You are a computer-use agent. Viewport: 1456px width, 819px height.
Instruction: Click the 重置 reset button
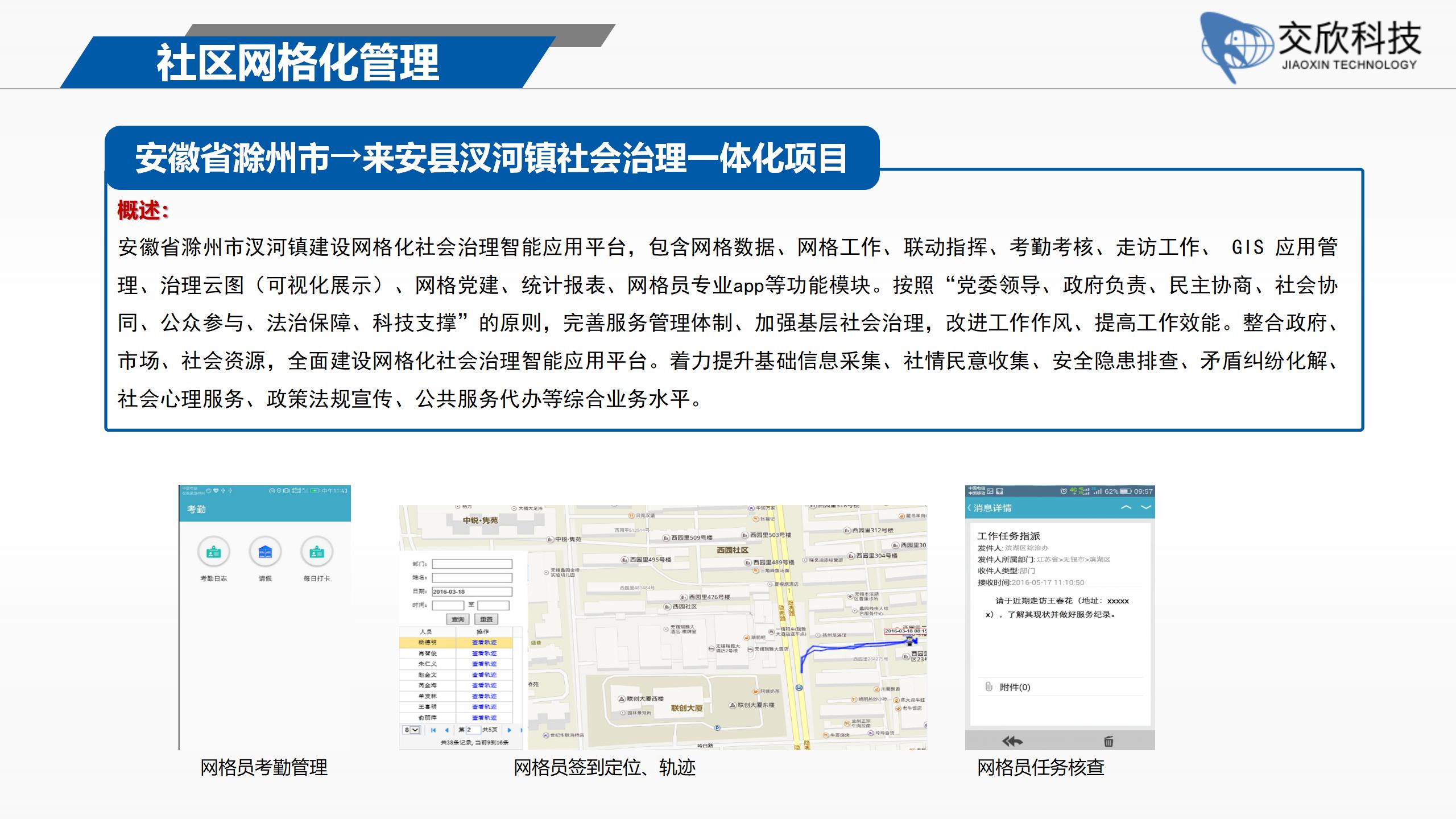click(486, 619)
